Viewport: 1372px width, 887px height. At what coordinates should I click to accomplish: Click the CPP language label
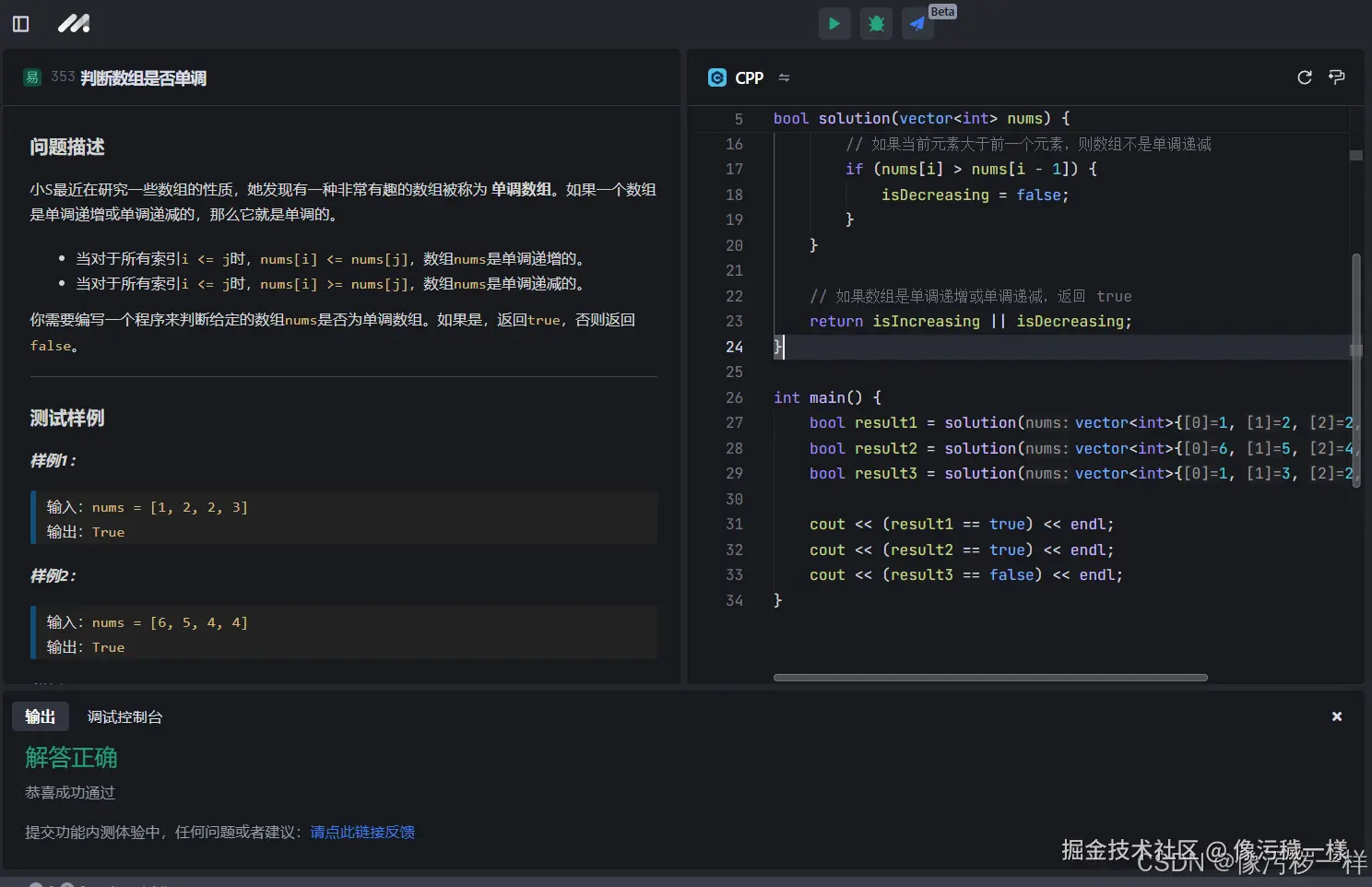tap(750, 77)
